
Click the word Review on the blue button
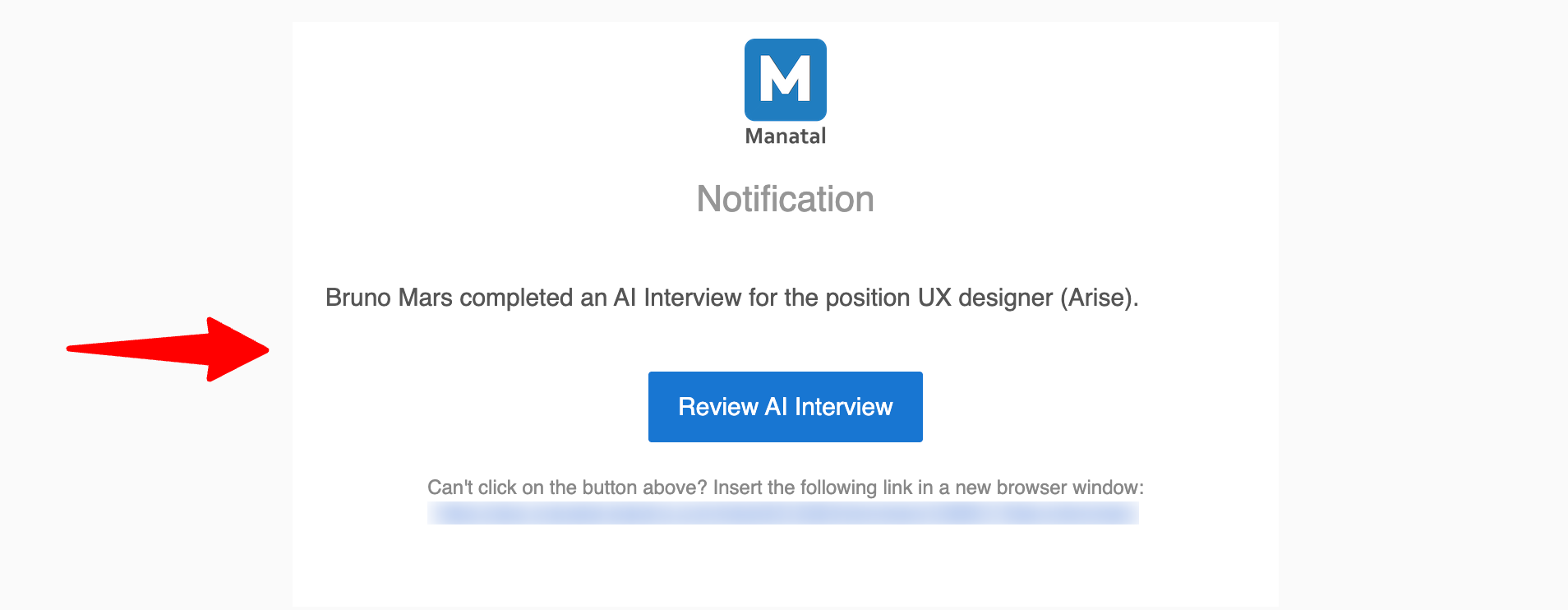tap(718, 407)
